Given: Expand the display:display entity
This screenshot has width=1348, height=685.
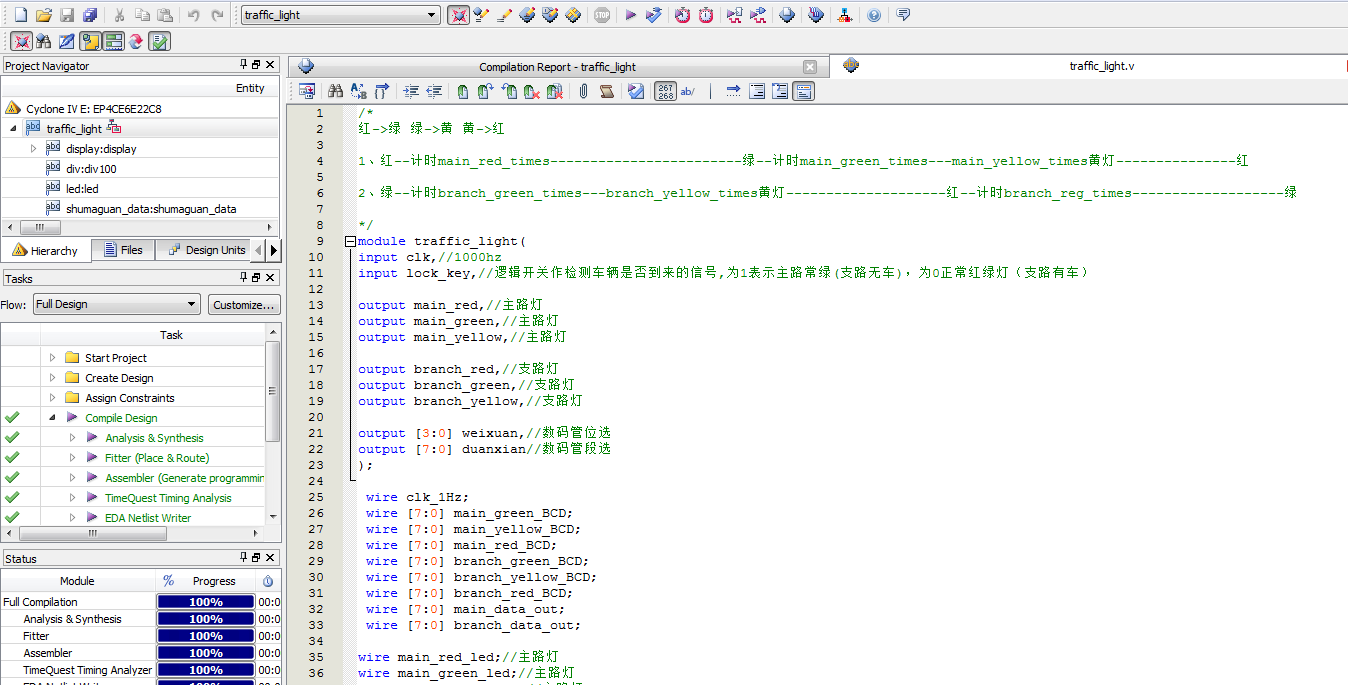Looking at the screenshot, I should [x=33, y=148].
